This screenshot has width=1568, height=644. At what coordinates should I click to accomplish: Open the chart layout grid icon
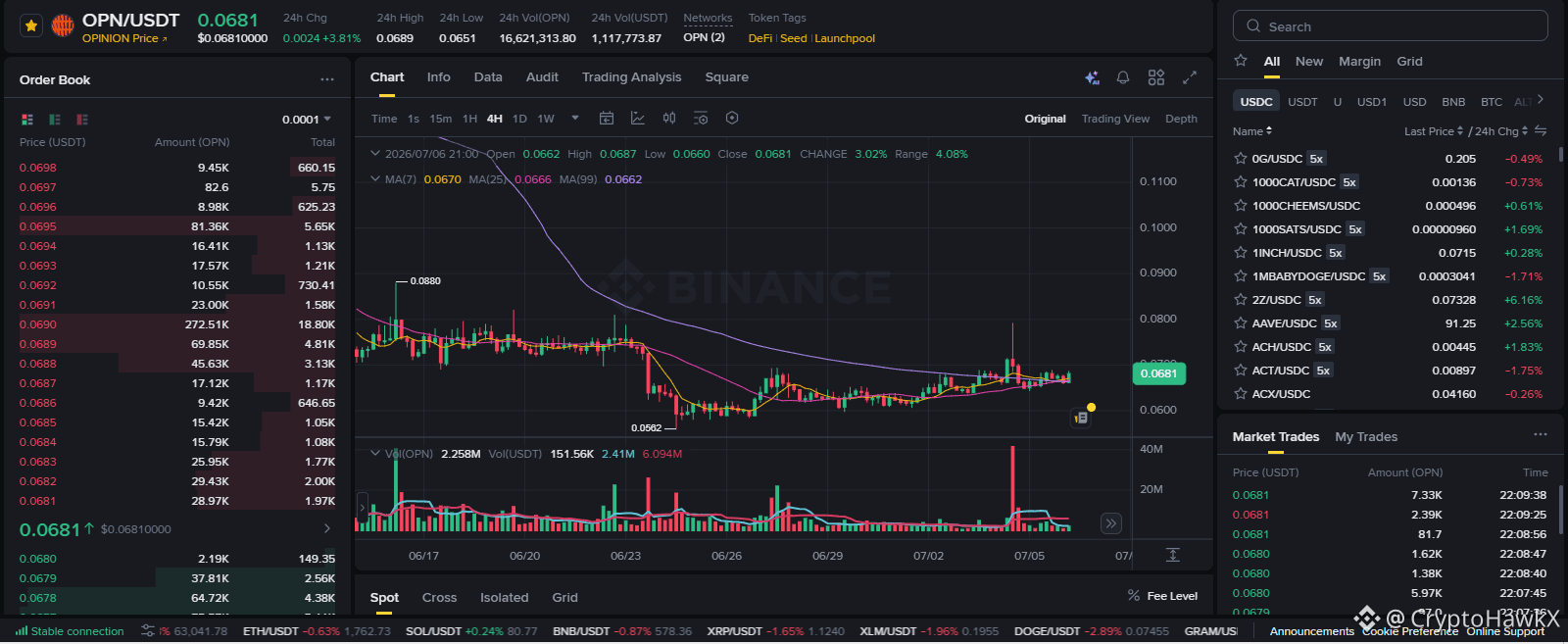tap(1156, 77)
